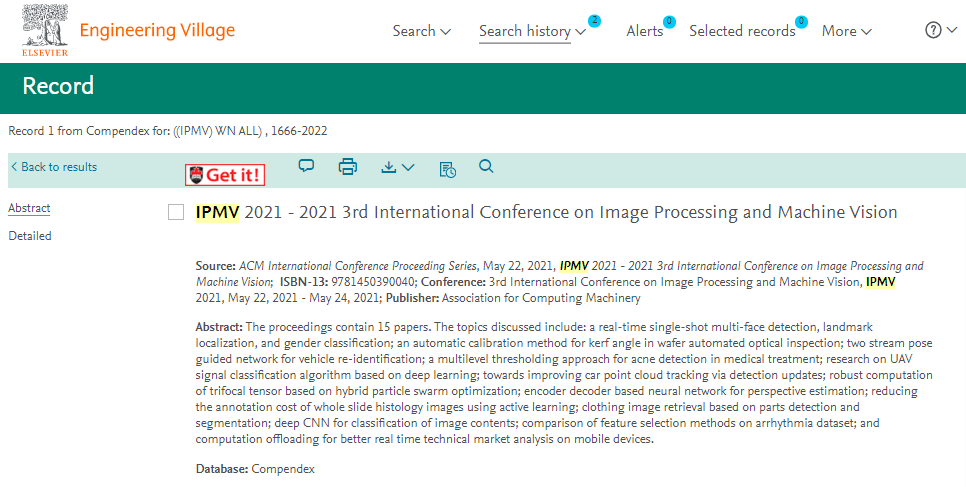Open the download options dropdown
The width and height of the screenshot is (966, 487).
point(397,167)
